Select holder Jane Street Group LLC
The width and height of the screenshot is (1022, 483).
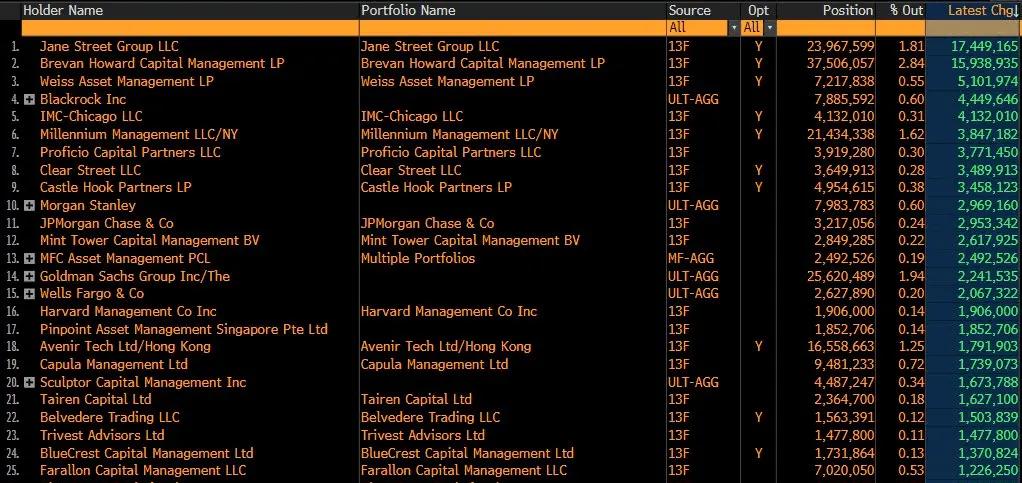click(x=109, y=46)
